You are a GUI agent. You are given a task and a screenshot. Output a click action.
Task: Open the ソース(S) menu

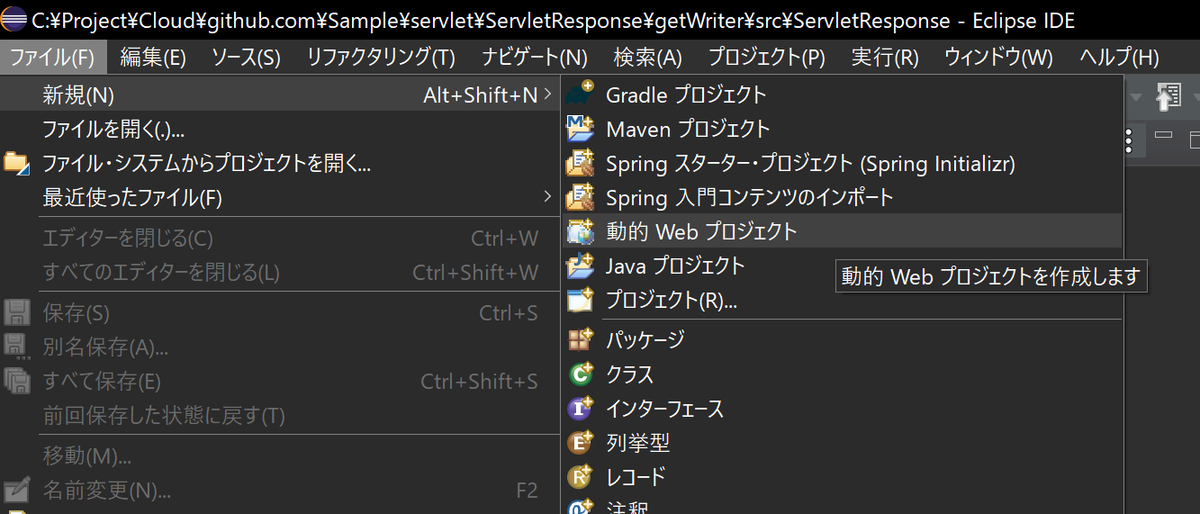246,58
